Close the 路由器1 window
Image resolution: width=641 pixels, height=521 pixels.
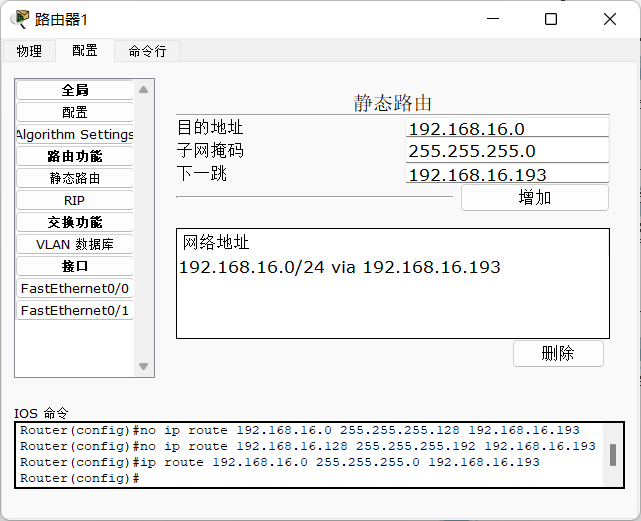610,19
